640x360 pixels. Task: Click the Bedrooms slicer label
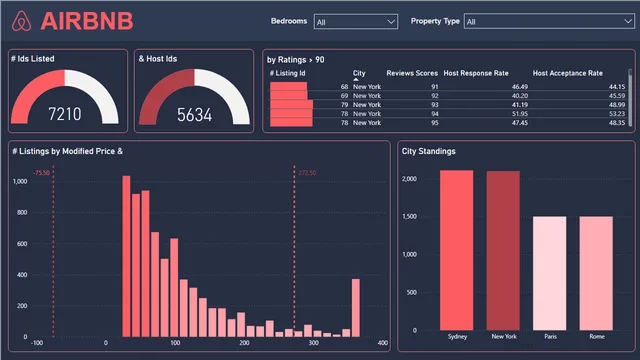click(x=289, y=21)
